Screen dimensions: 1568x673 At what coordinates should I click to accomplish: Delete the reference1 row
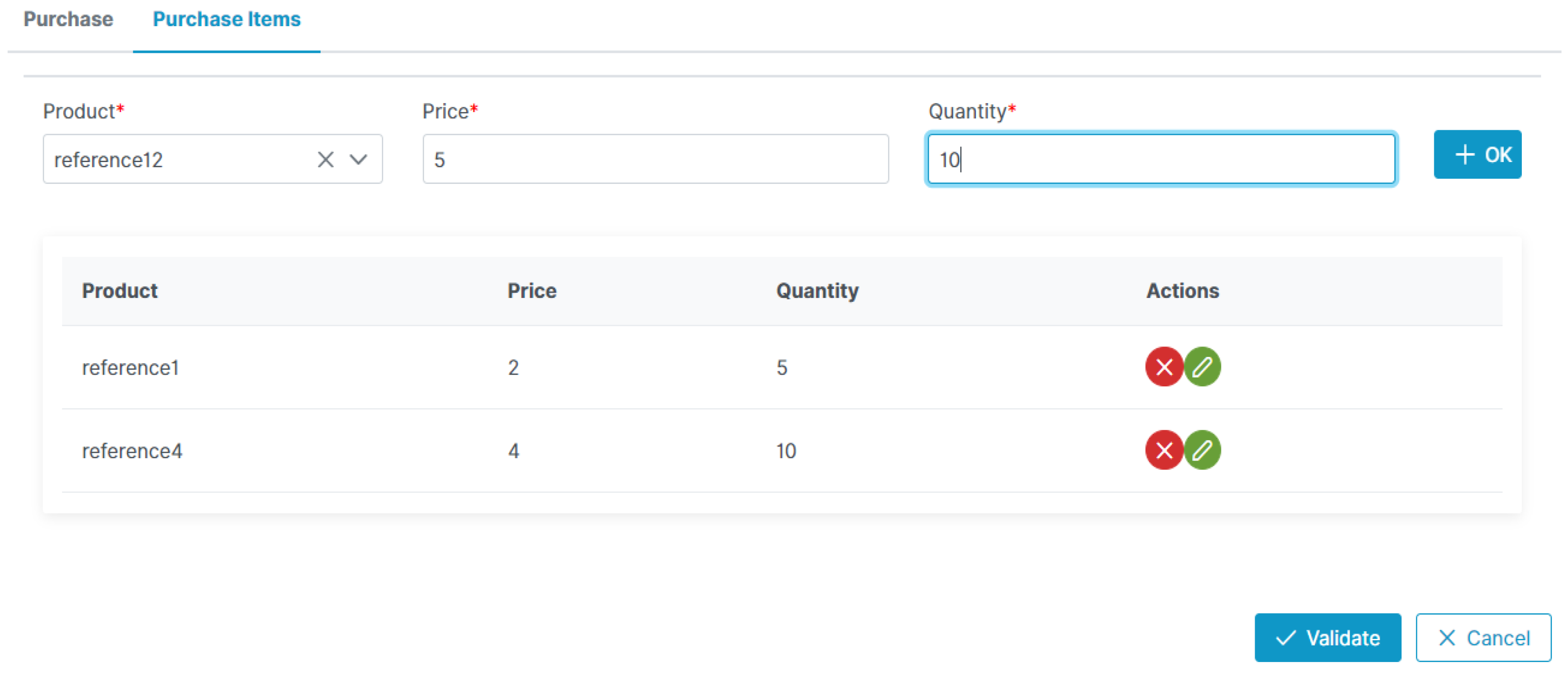(1163, 367)
